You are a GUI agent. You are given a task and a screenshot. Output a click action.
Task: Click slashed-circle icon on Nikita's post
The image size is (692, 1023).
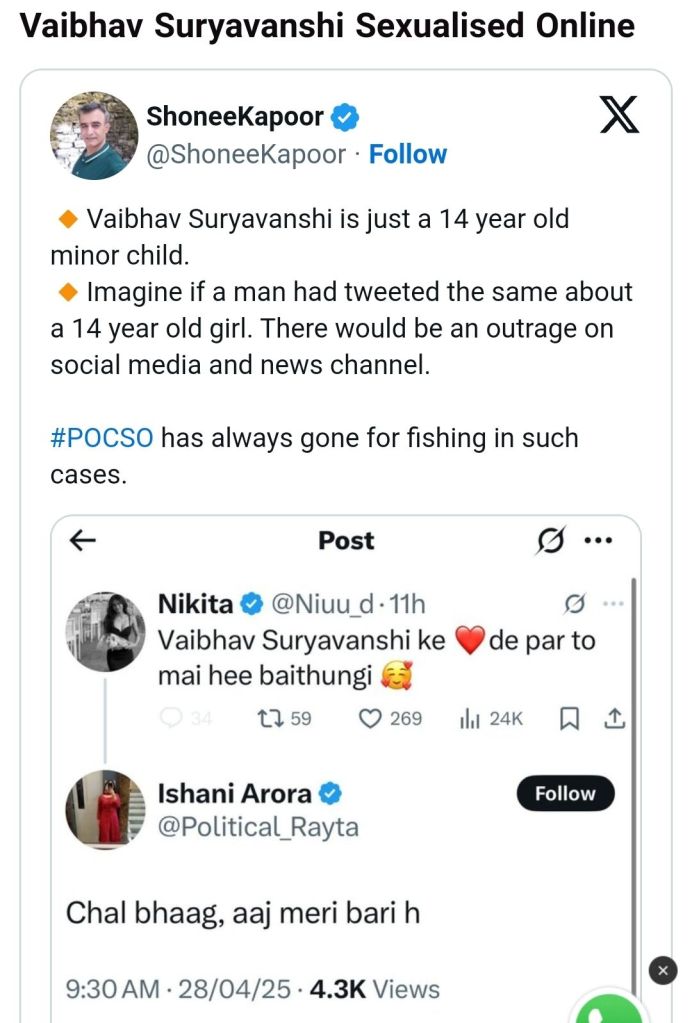tap(575, 604)
